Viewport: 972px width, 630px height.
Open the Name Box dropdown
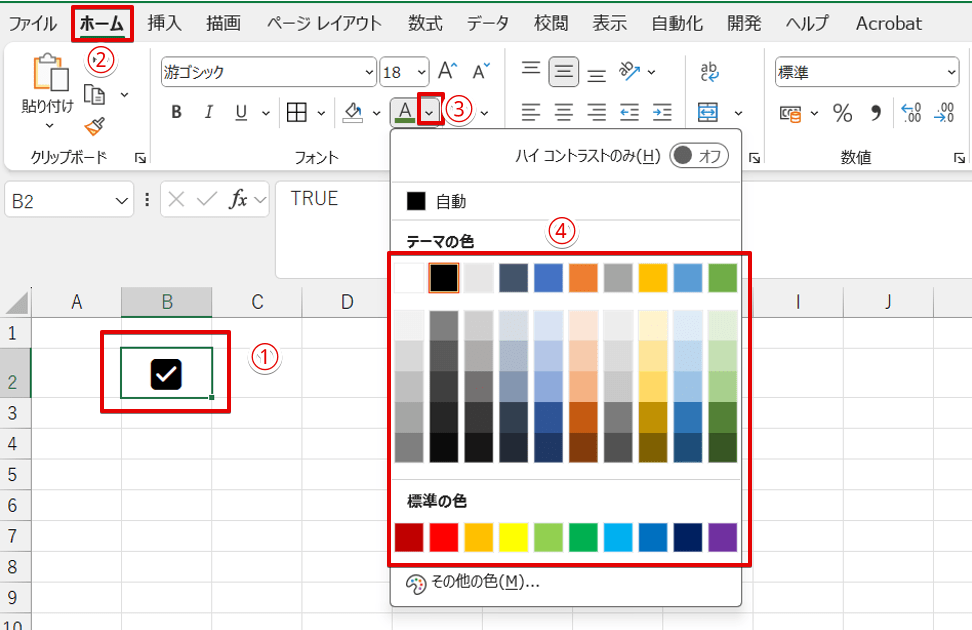[x=121, y=201]
